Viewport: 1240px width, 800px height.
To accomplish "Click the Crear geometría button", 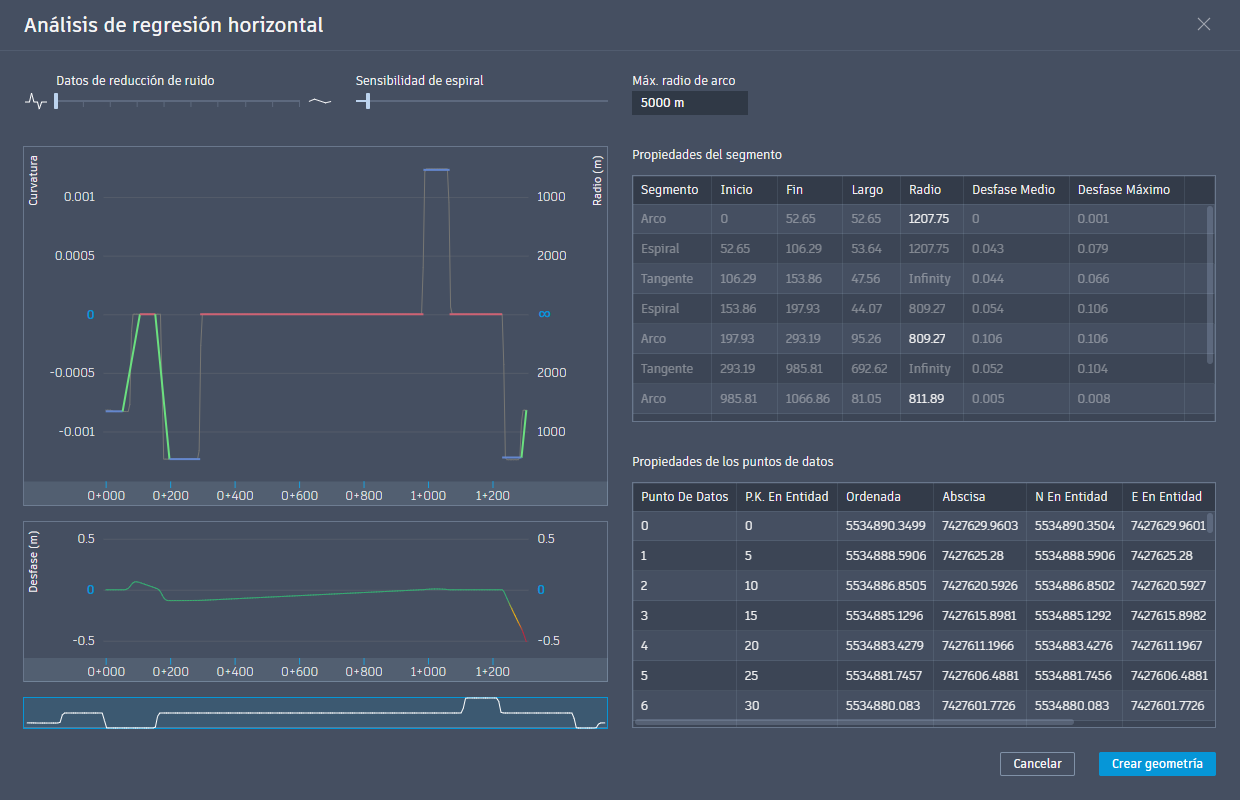I will tap(1157, 763).
